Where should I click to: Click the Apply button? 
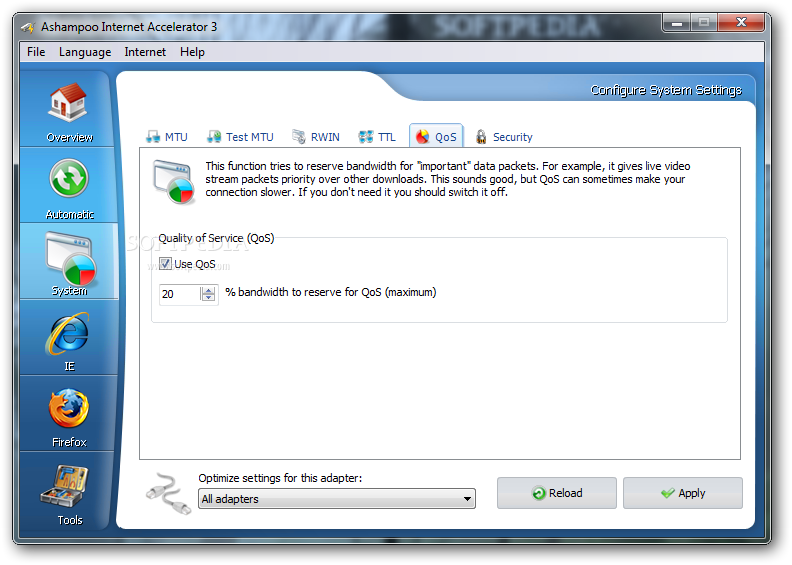[683, 493]
